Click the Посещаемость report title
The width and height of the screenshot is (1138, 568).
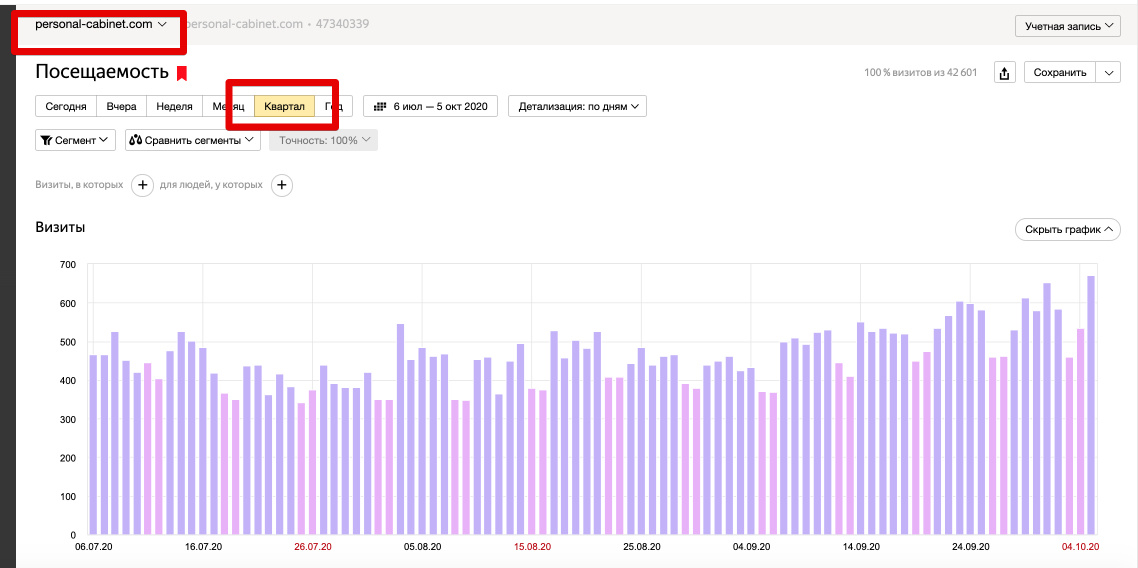[102, 72]
